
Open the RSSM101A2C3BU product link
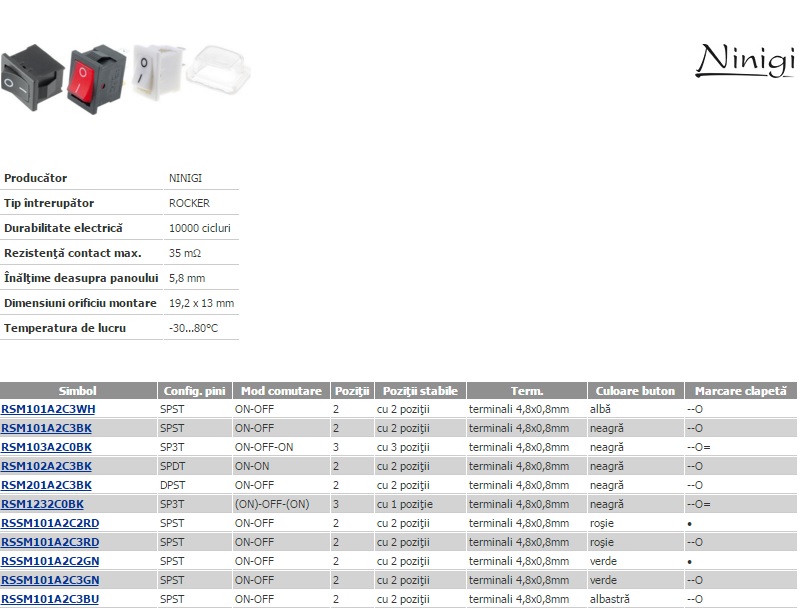50,599
